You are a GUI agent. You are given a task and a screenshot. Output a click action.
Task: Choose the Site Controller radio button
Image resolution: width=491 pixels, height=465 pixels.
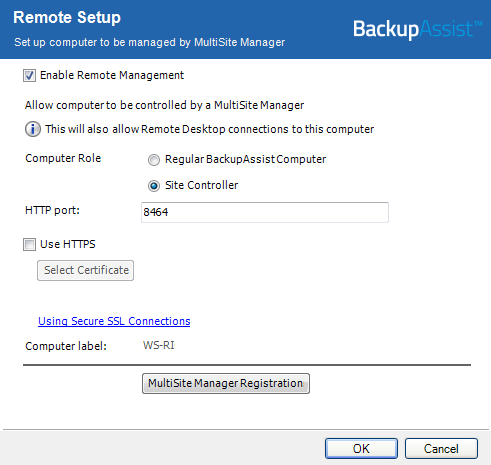point(154,186)
